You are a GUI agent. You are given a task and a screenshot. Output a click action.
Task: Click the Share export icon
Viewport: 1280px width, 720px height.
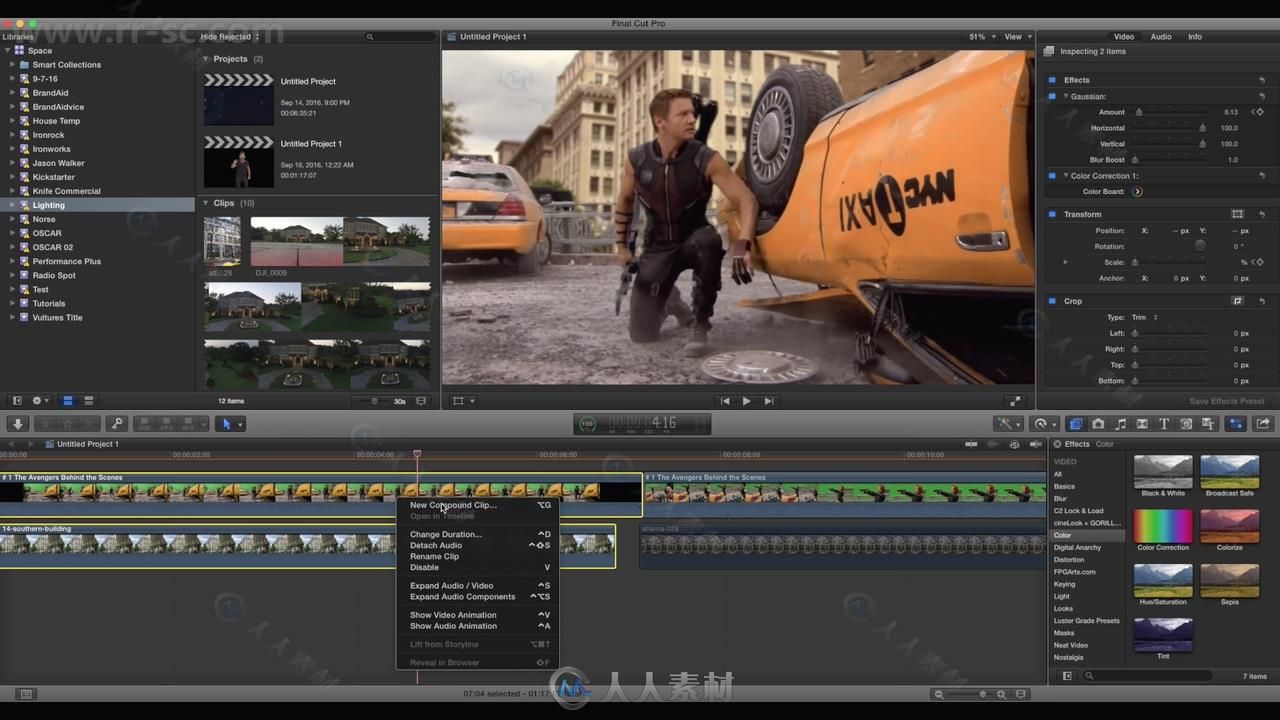1262,424
